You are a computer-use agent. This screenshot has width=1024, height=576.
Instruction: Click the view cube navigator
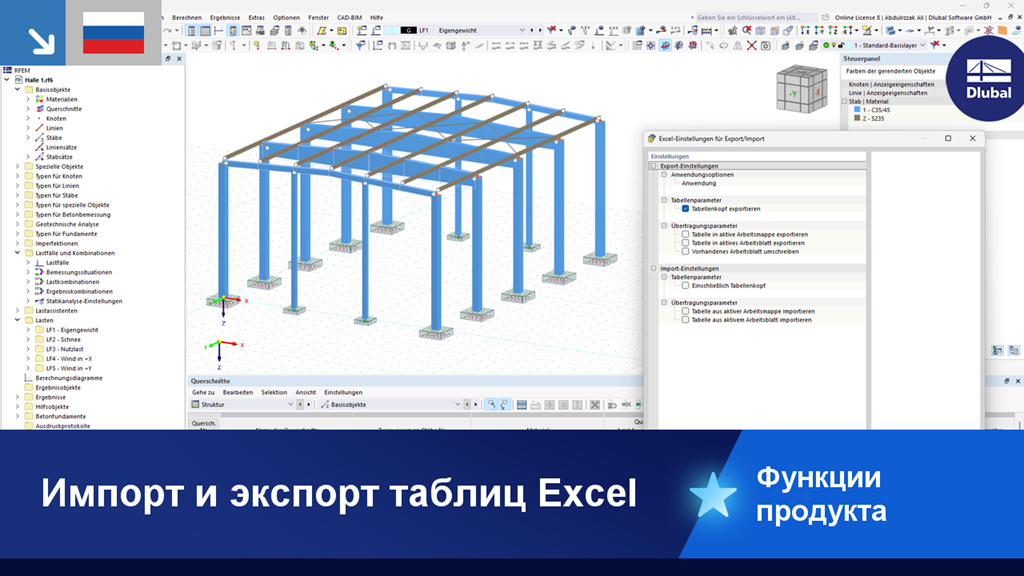pyautogui.click(x=801, y=89)
